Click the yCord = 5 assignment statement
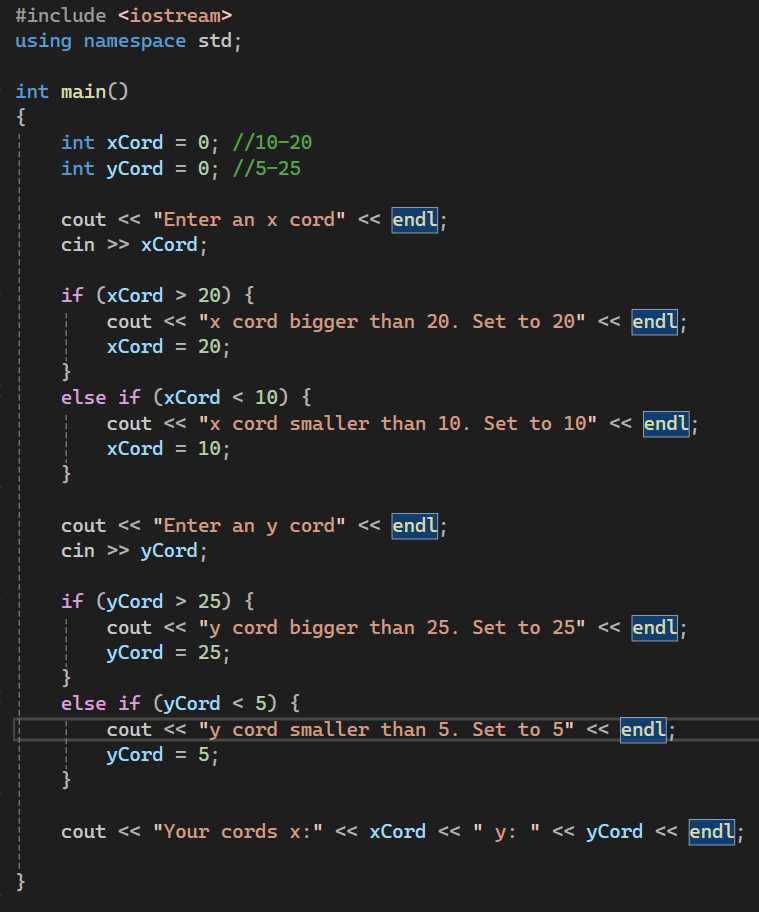This screenshot has height=912, width=759. coord(162,755)
